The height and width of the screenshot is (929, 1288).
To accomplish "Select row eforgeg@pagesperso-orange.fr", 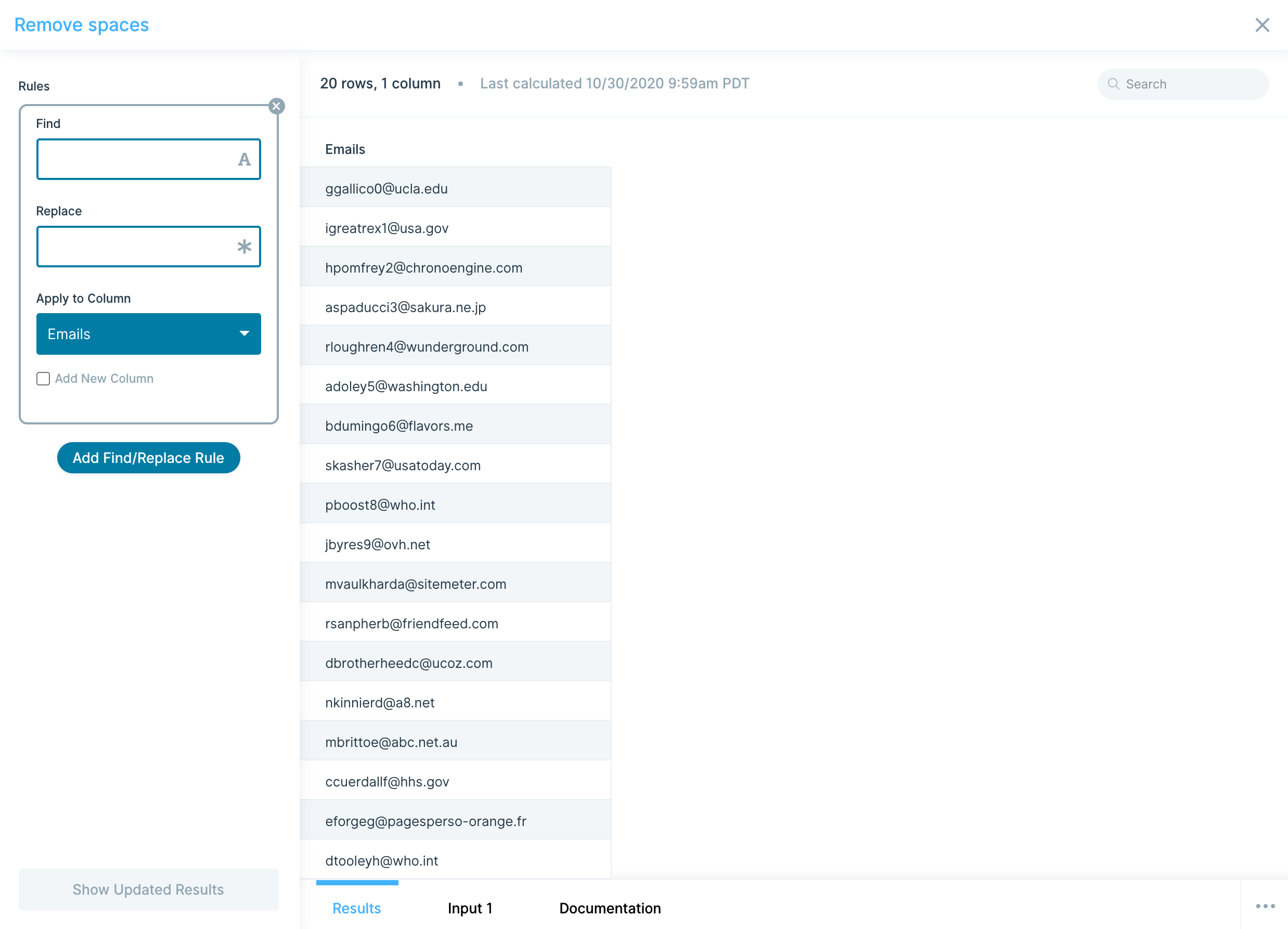I will (456, 820).
